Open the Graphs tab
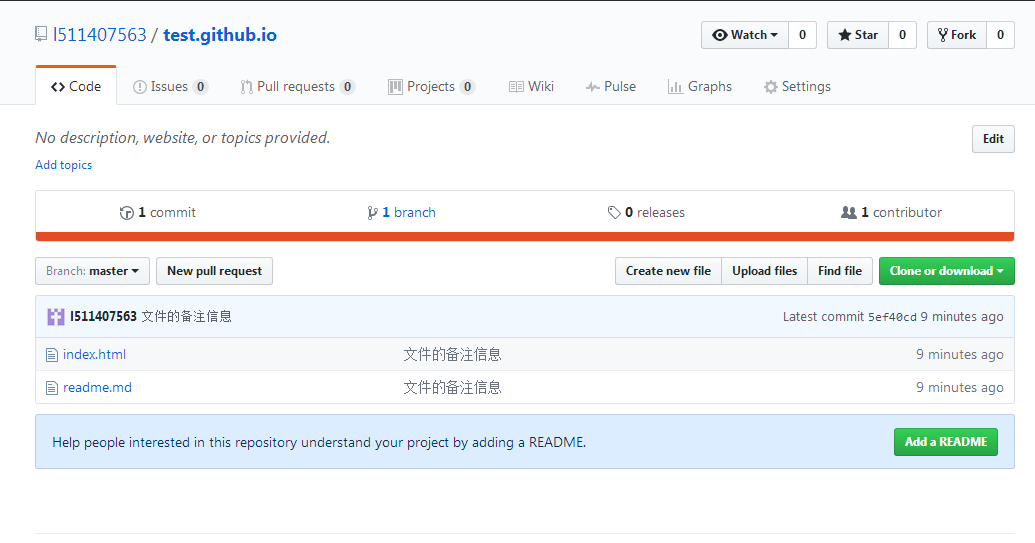The image size is (1035, 543). 700,86
